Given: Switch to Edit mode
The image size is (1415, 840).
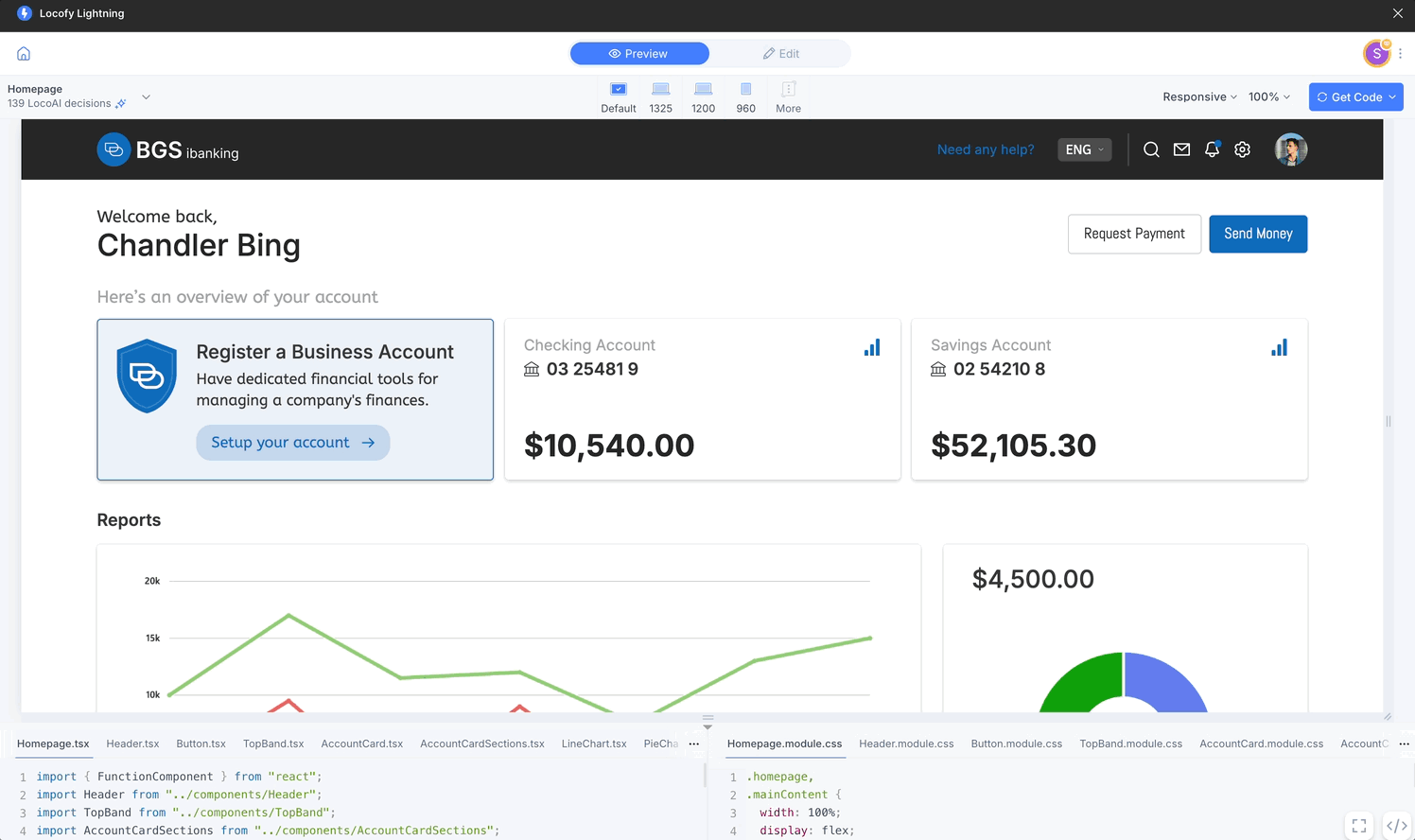Looking at the screenshot, I should [x=781, y=54].
